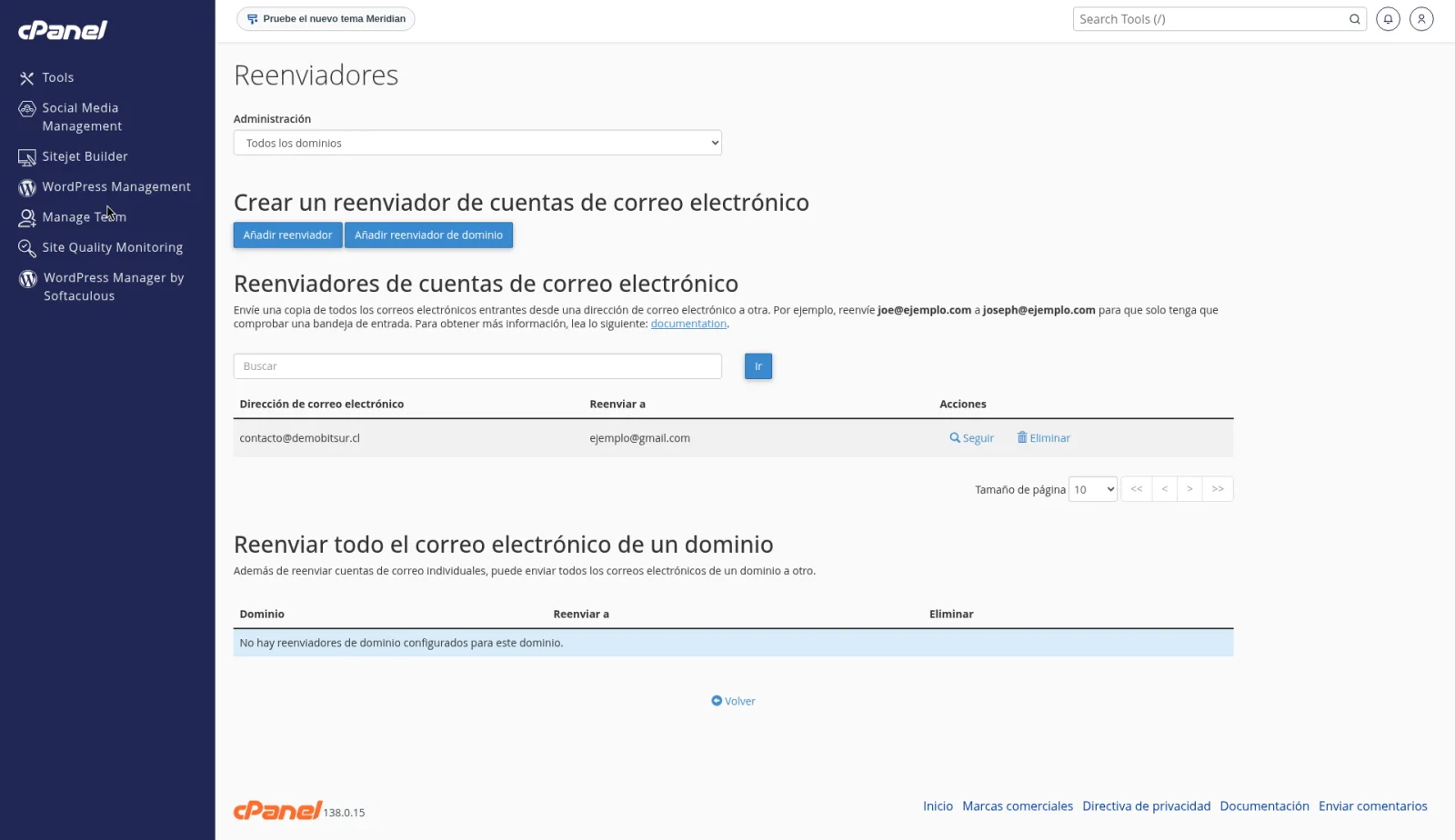Open Directiva de privacidad footer link
The image size is (1455, 840).
(1147, 806)
